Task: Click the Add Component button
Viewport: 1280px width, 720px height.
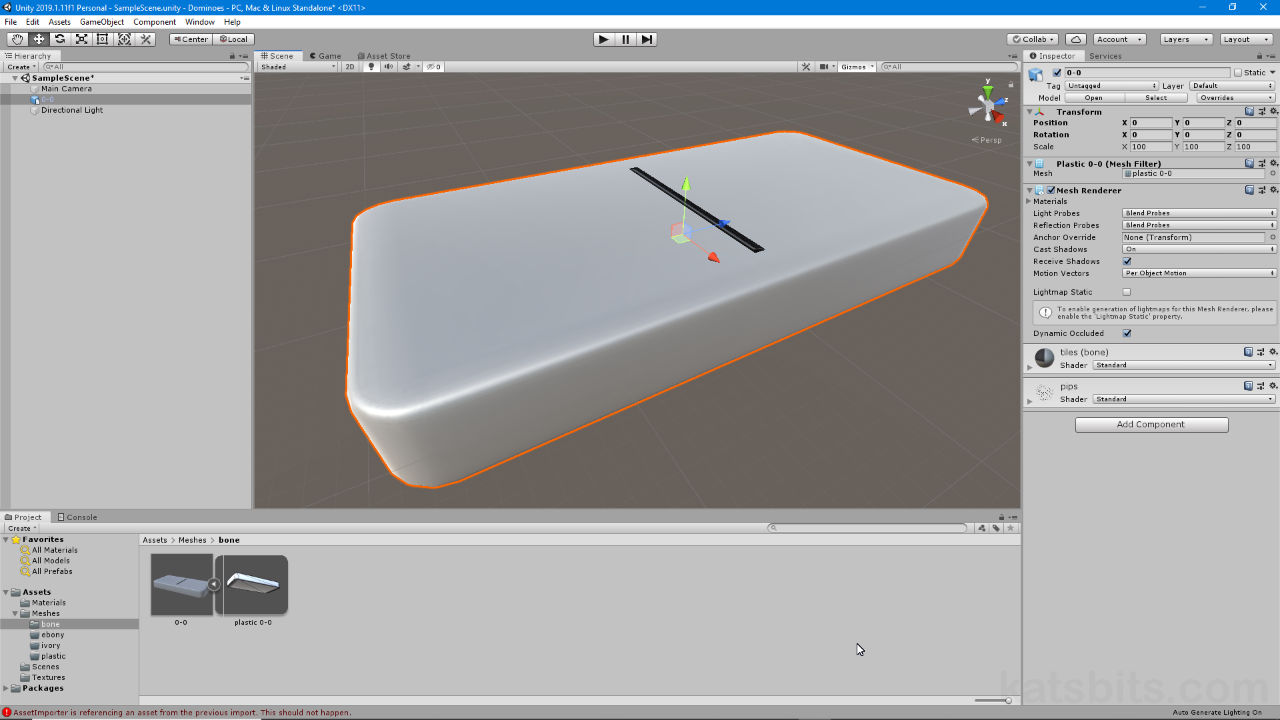Action: tap(1151, 425)
